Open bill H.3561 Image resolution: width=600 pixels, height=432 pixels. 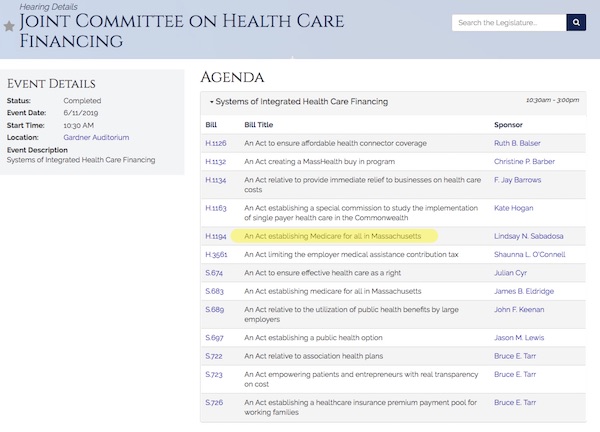(216, 254)
